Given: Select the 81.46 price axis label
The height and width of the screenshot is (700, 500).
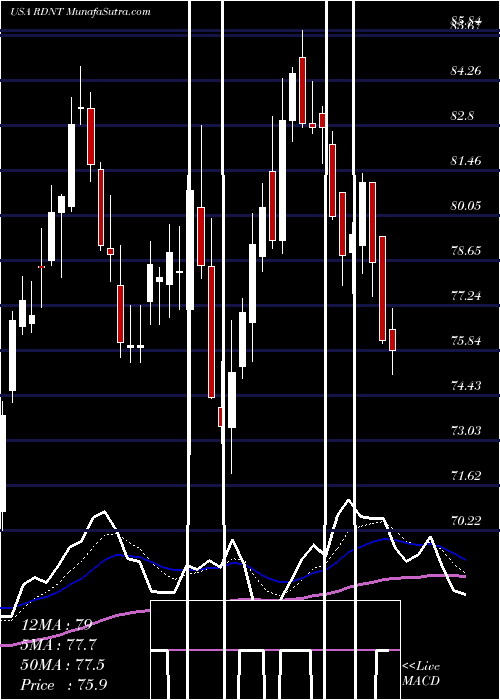Looking at the screenshot, I should point(466,160).
